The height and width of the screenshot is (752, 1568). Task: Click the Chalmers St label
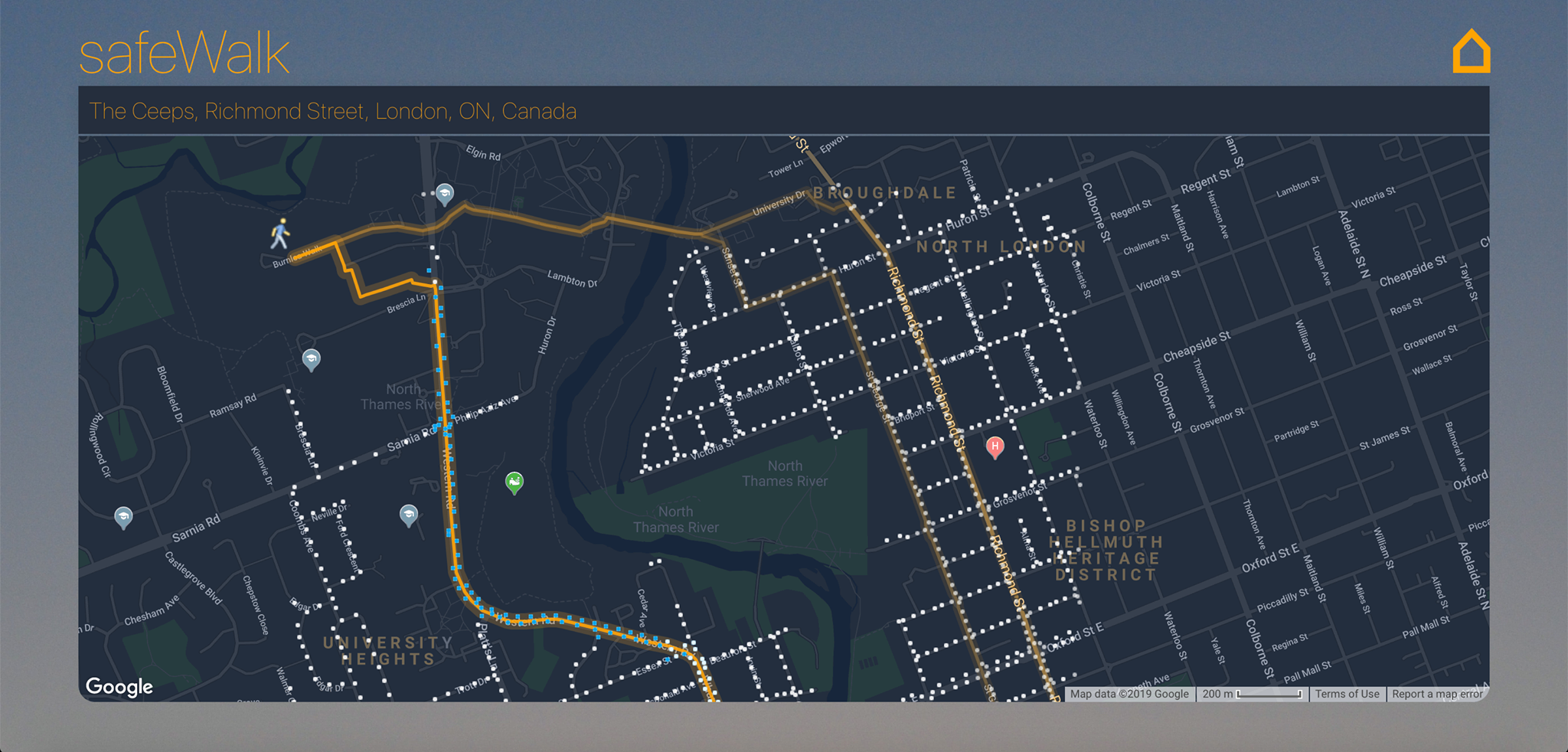click(1146, 245)
